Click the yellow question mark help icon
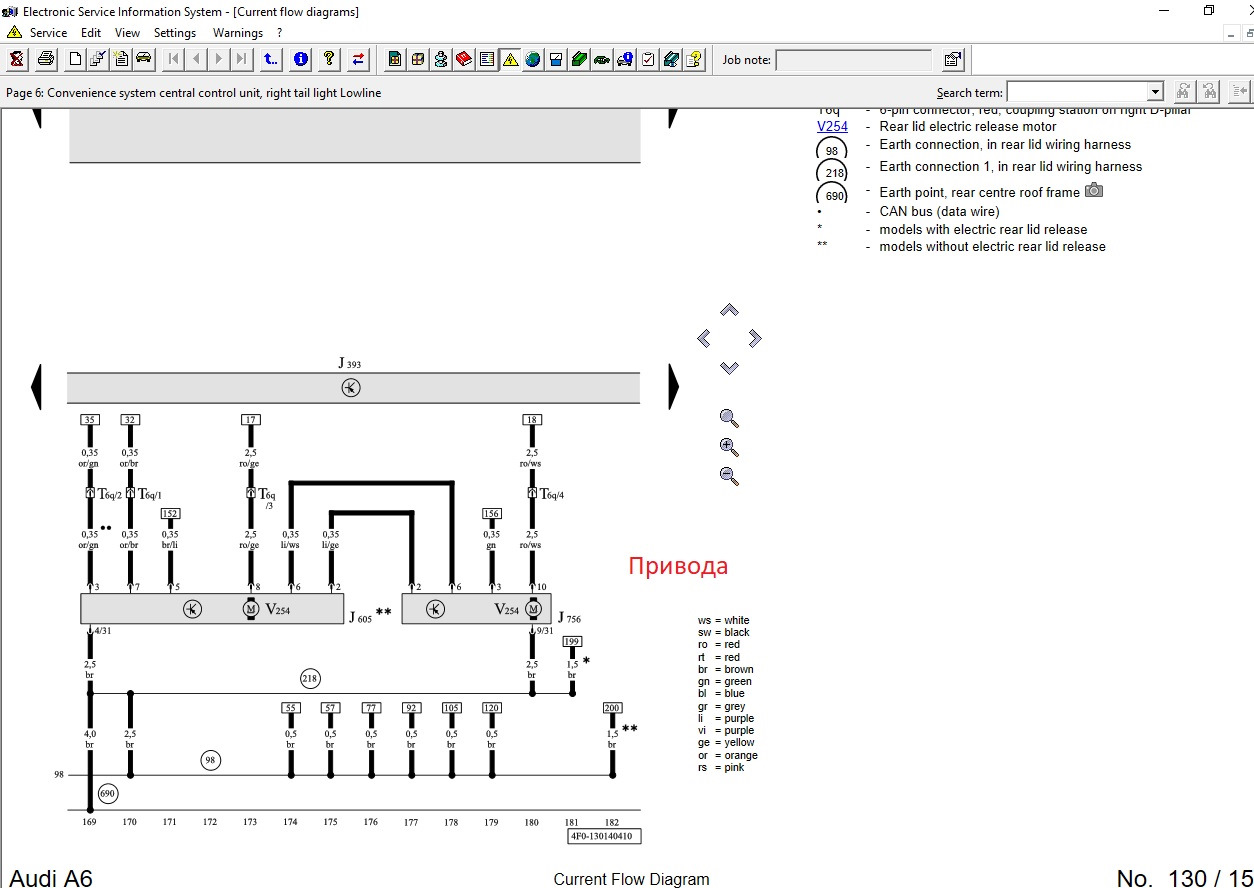This screenshot has height=888, width=1254. coord(329,59)
